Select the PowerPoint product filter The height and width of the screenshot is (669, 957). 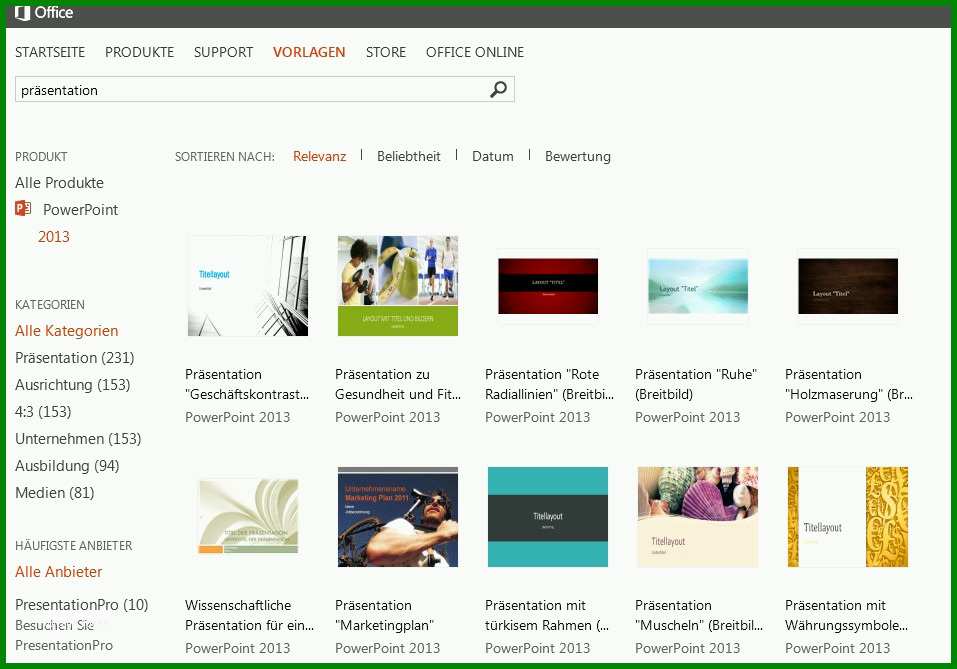[80, 209]
